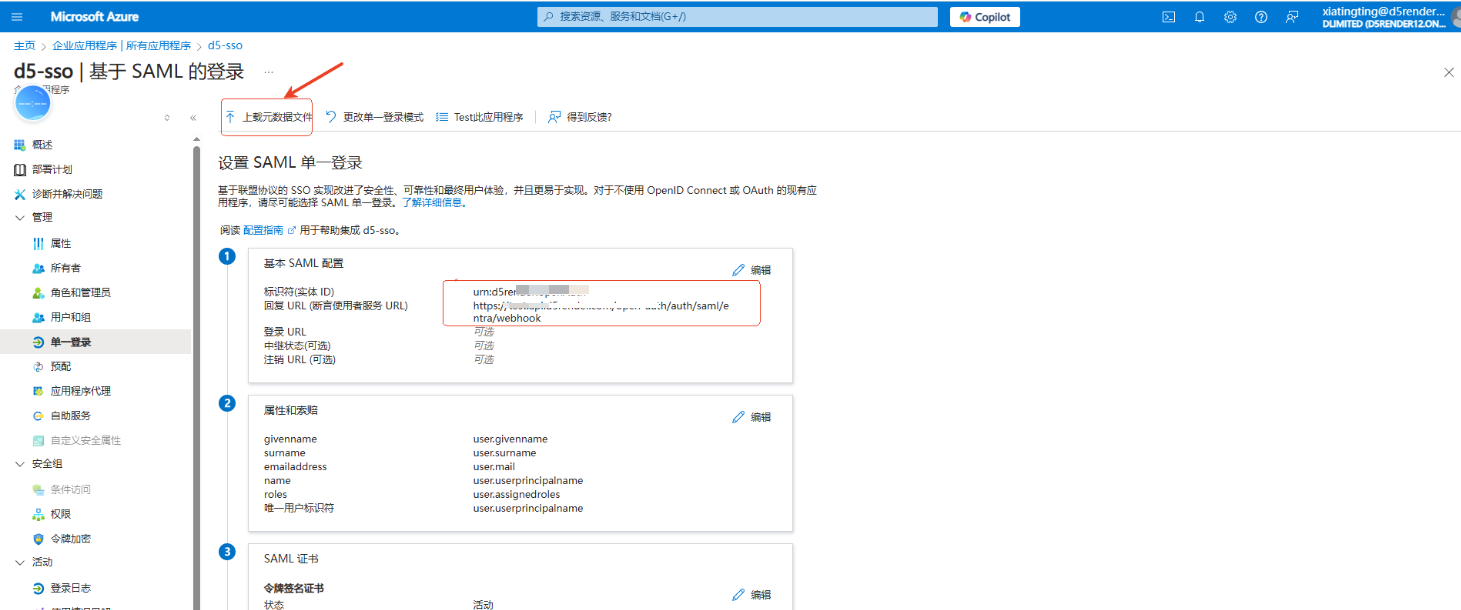Click the Copilot button
This screenshot has width=1461, height=610.
pos(985,17)
